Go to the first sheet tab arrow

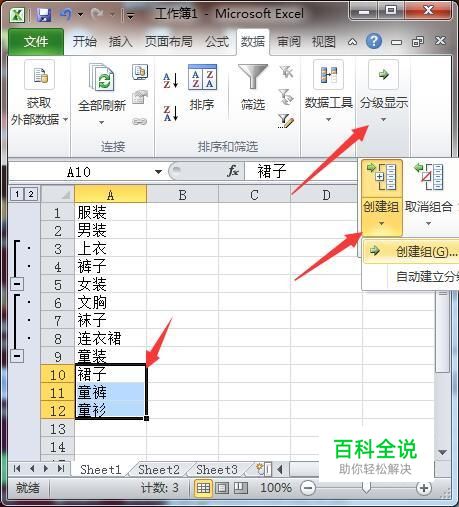pos(17,469)
